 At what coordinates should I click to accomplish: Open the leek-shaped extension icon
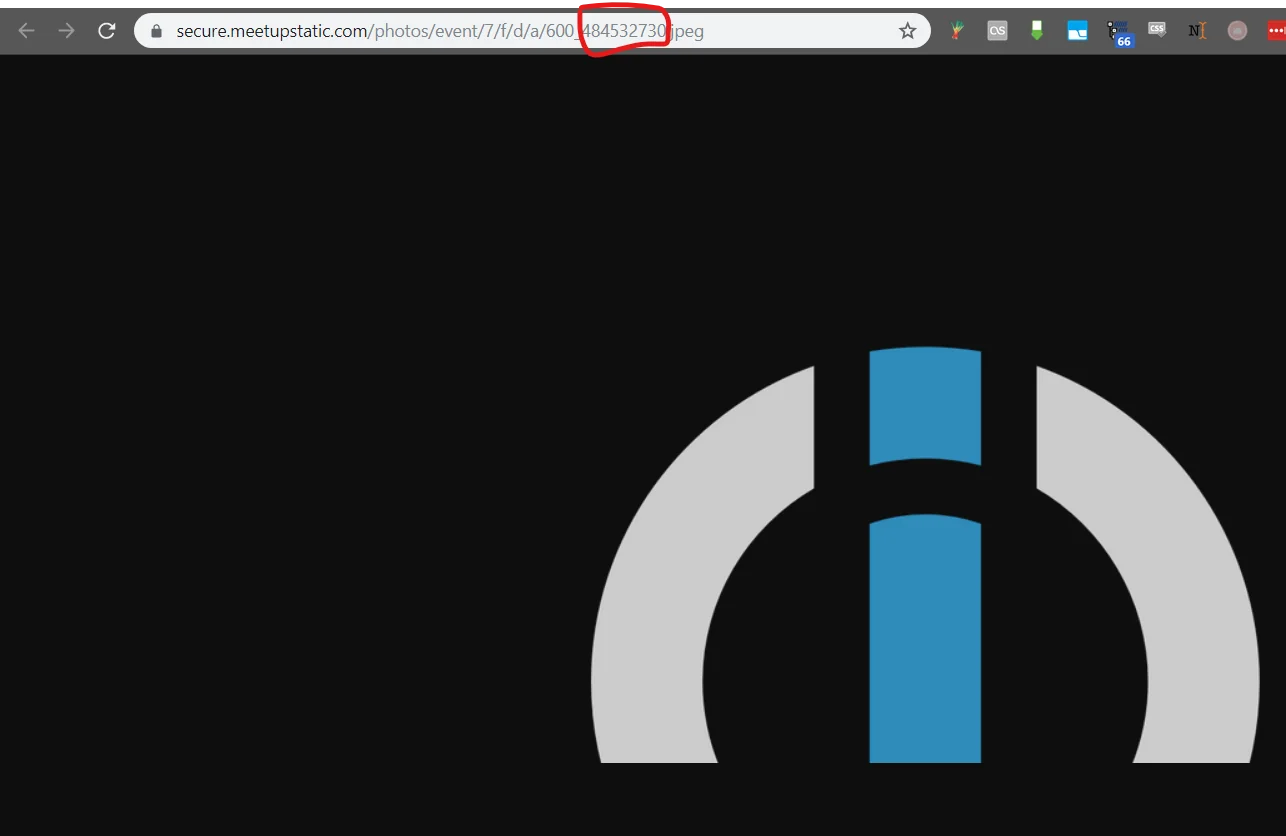tap(957, 31)
